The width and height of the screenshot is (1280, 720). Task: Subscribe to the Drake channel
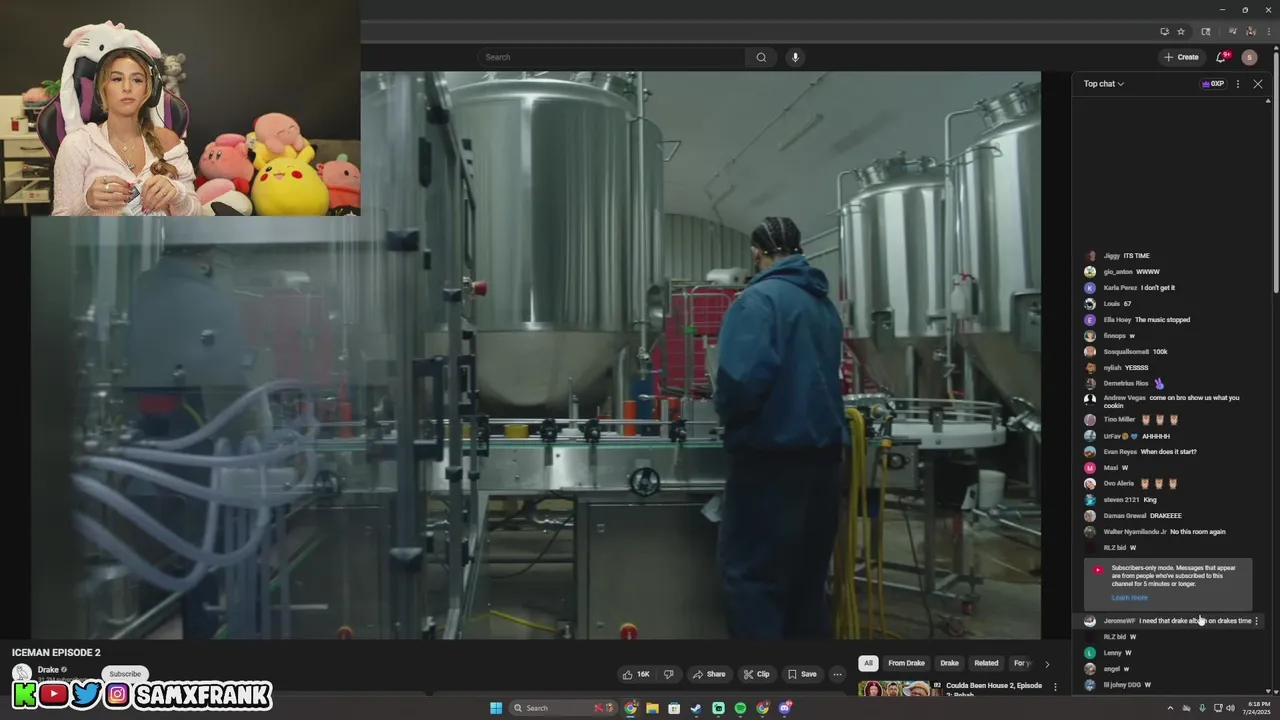(x=125, y=674)
